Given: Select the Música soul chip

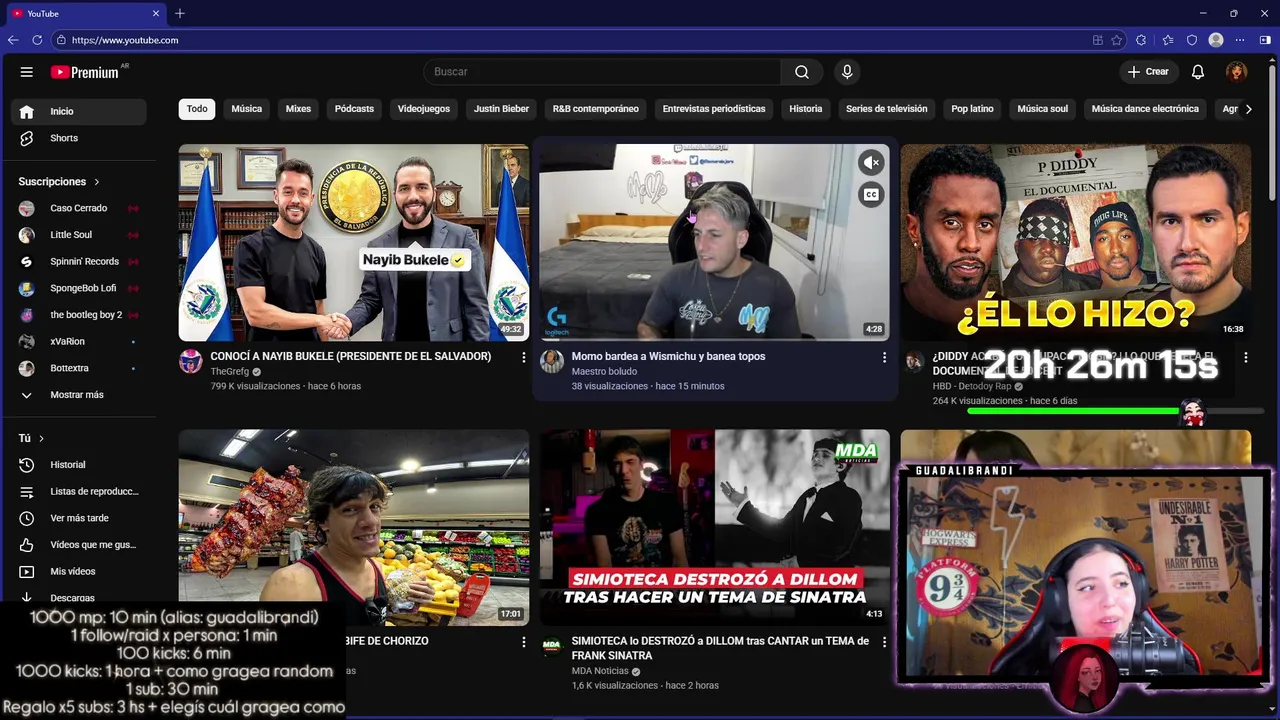Looking at the screenshot, I should point(1042,109).
